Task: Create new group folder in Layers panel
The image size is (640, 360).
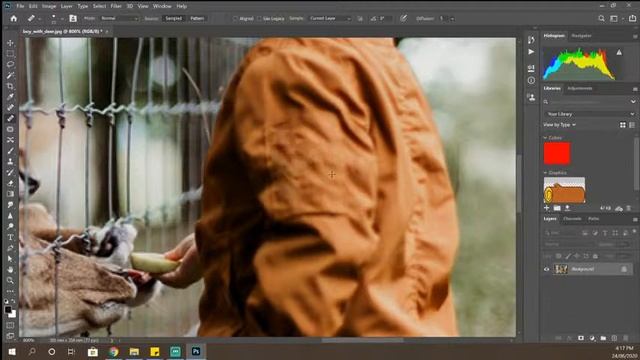Action: tap(603, 338)
